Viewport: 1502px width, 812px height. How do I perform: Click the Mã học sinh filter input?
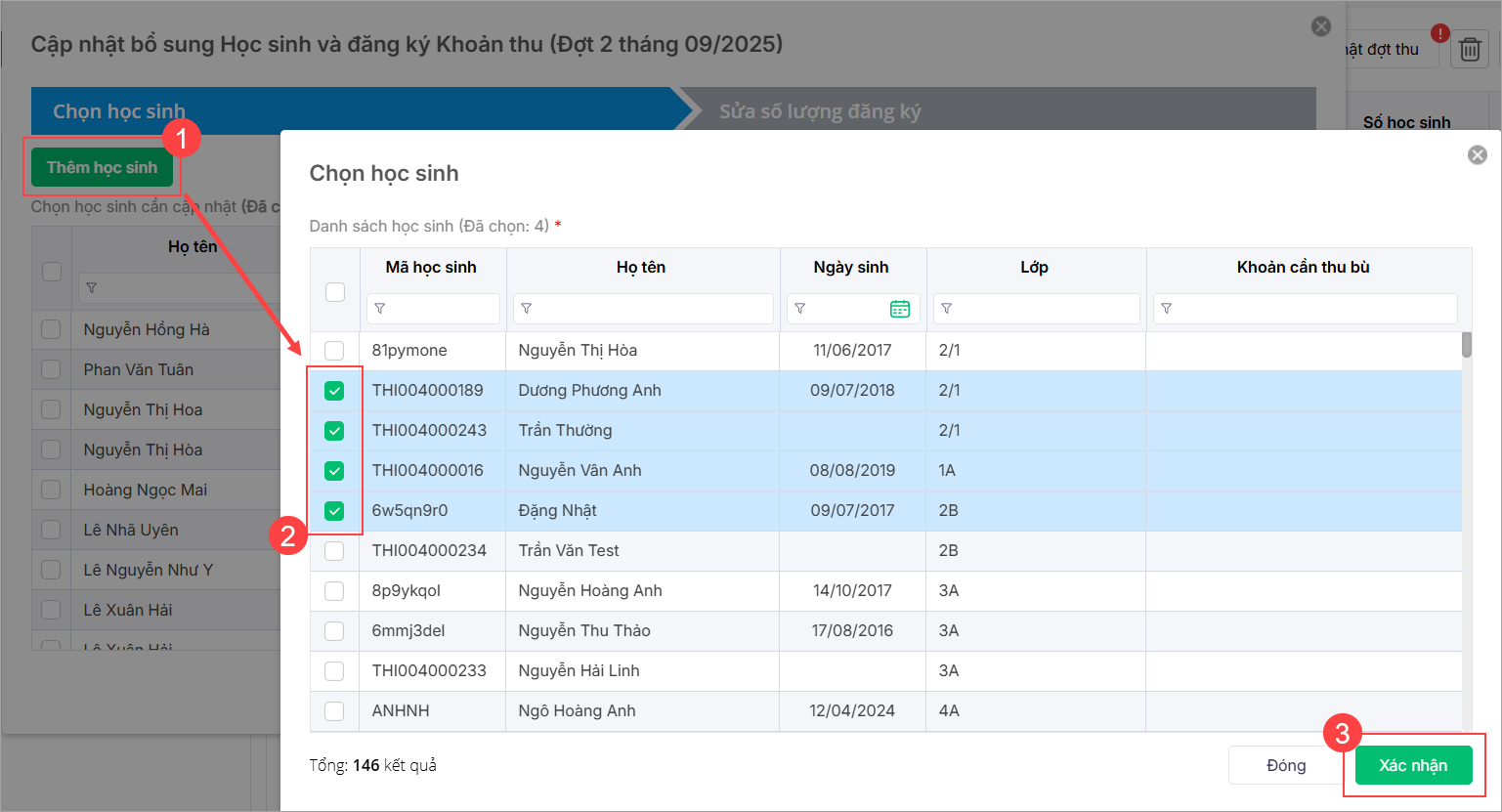click(433, 309)
